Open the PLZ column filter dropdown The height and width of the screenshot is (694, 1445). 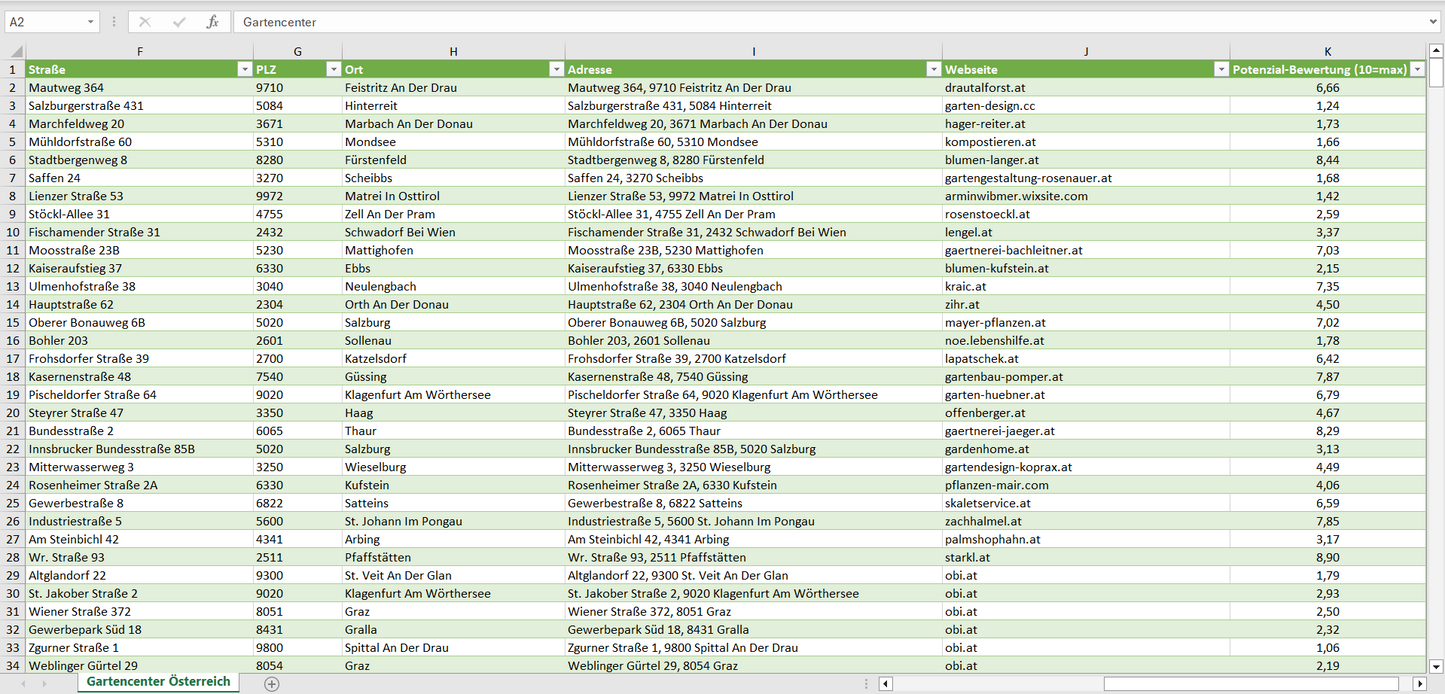[x=333, y=70]
